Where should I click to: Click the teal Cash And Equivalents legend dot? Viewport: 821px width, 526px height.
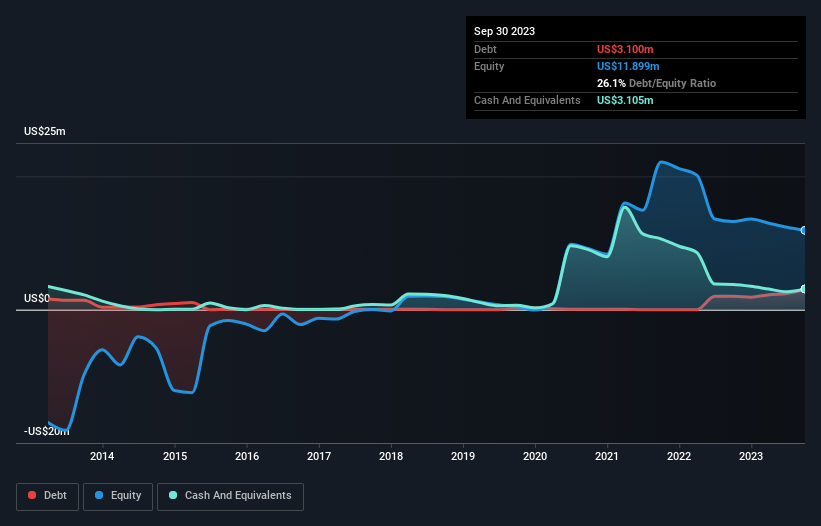(x=173, y=495)
